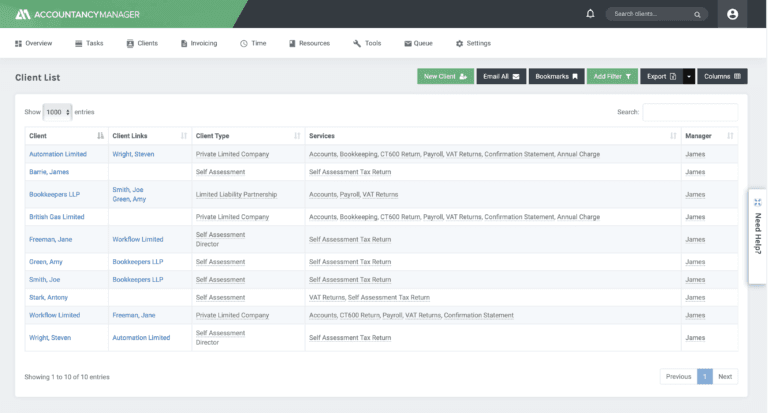Open the Stark, Antony client
The height and width of the screenshot is (413, 768).
click(x=48, y=297)
